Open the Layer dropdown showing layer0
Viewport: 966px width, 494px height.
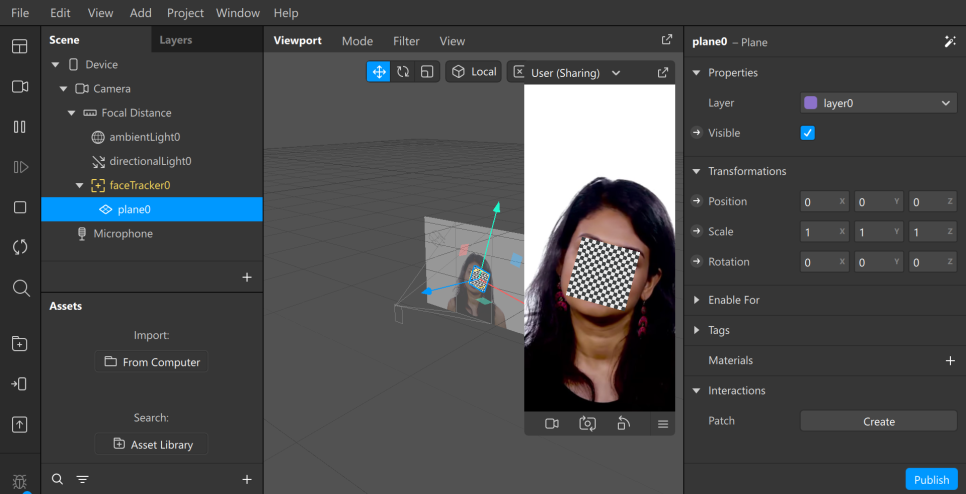879,103
